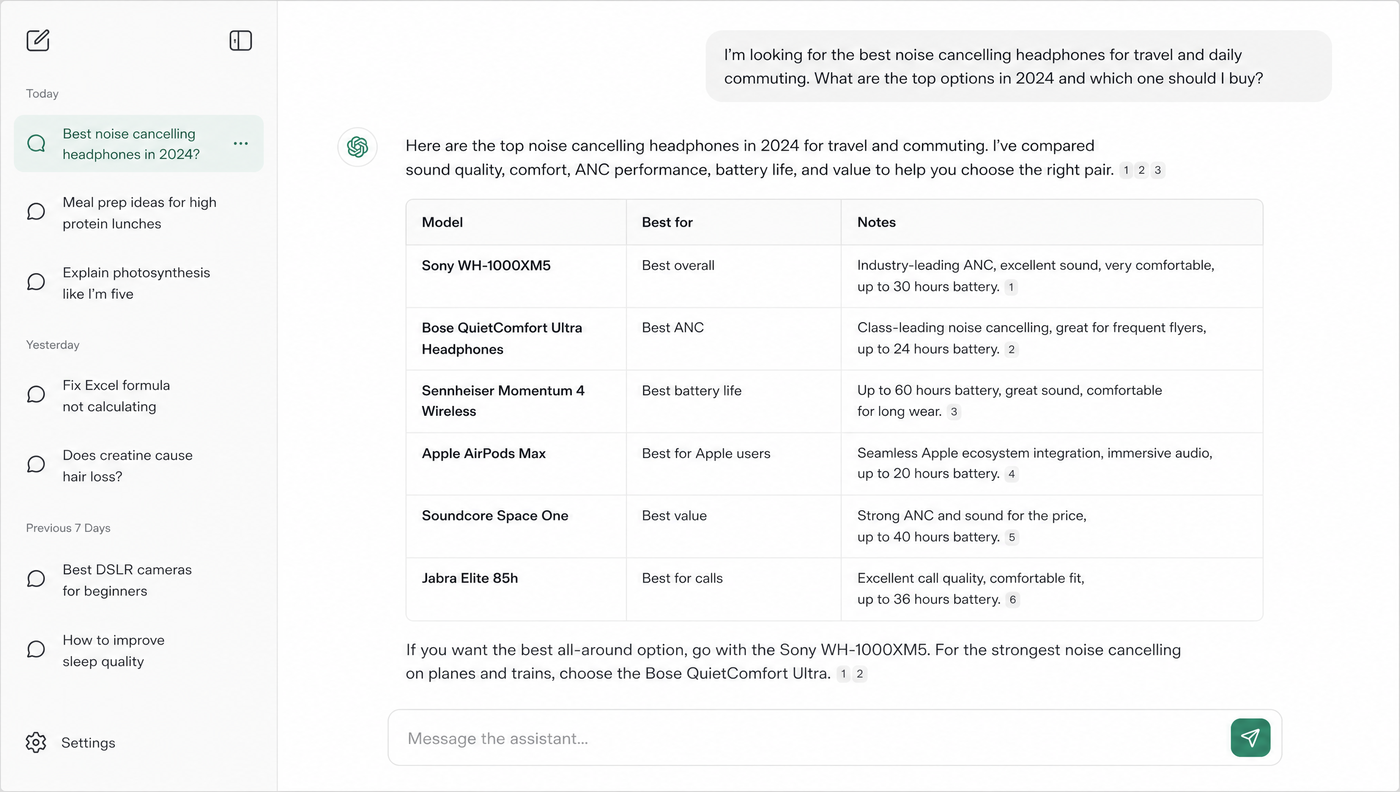Click citation 1 after the closing recommendation
Image resolution: width=1400 pixels, height=792 pixels.
click(843, 675)
